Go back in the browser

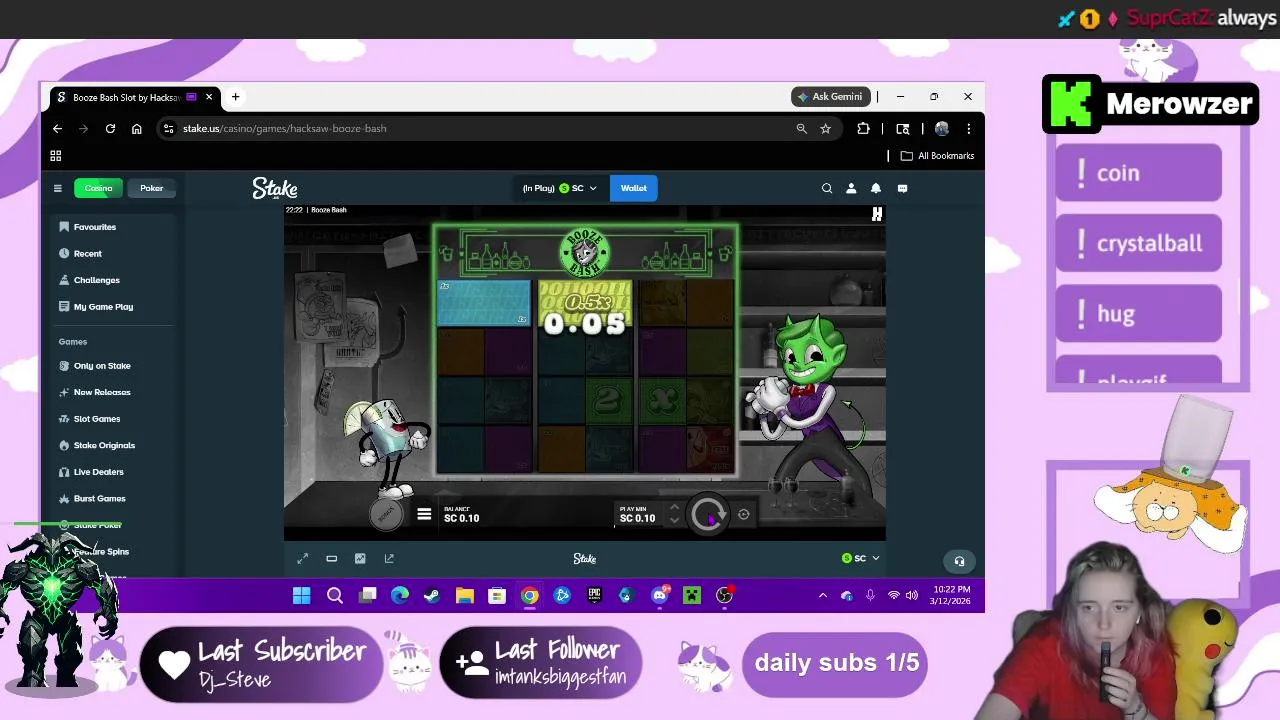[58, 128]
